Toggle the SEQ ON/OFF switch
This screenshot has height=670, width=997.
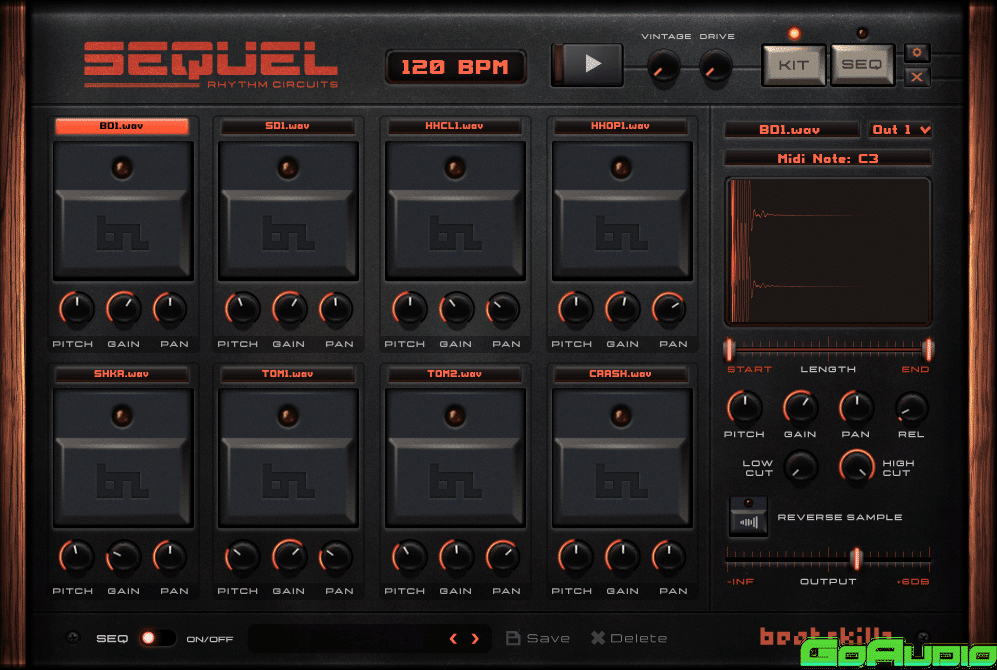click(157, 638)
